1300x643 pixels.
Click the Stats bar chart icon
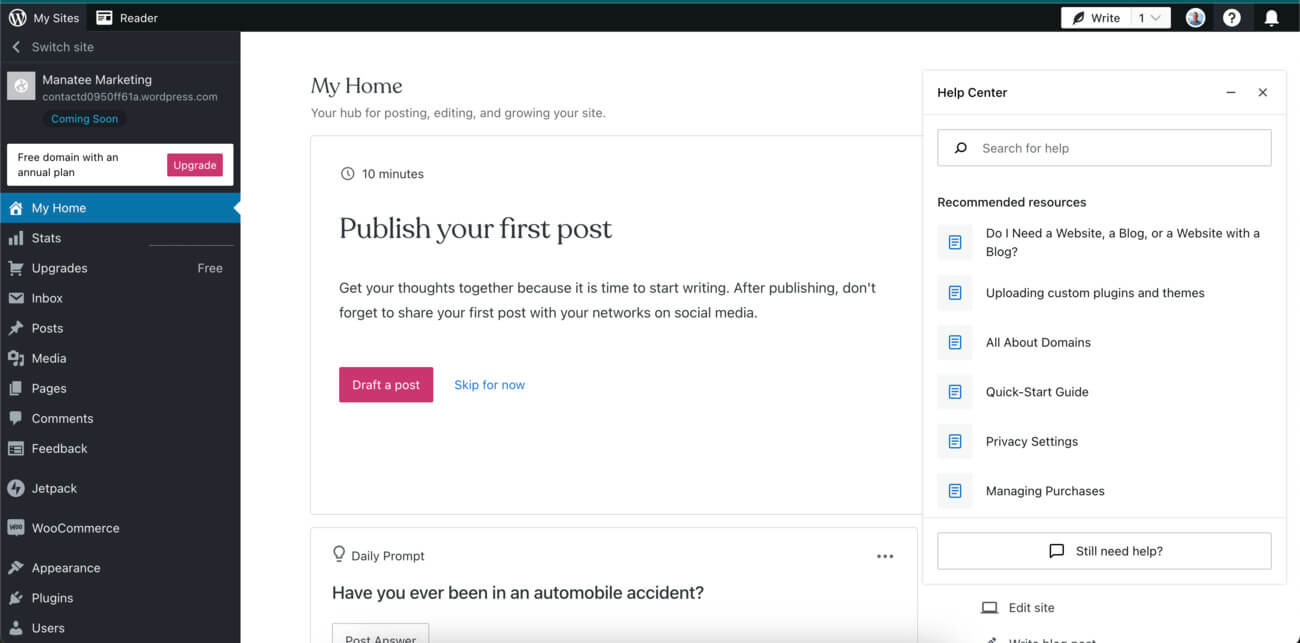coord(16,238)
